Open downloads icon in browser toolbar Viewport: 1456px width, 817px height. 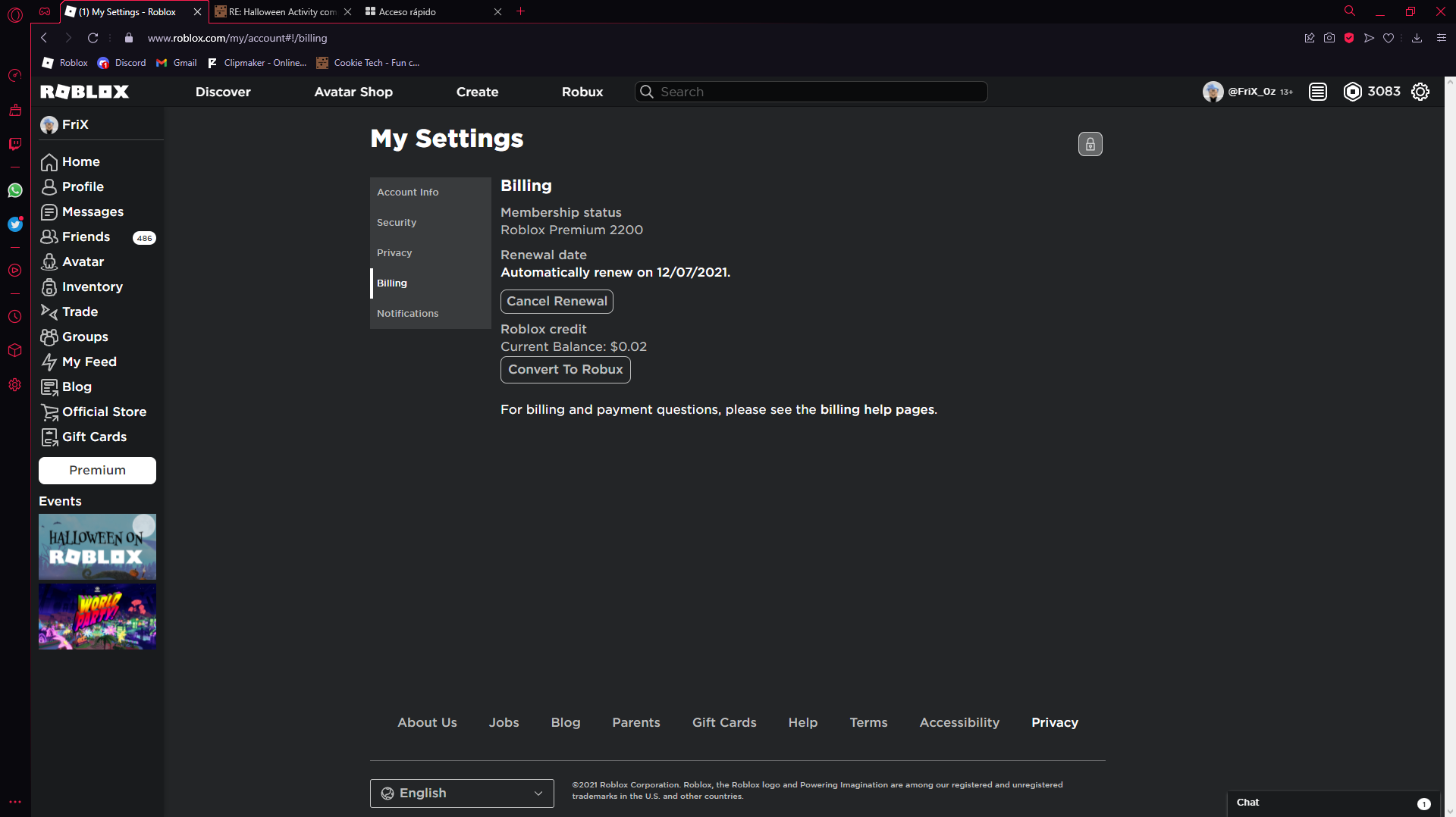pyautogui.click(x=1417, y=38)
